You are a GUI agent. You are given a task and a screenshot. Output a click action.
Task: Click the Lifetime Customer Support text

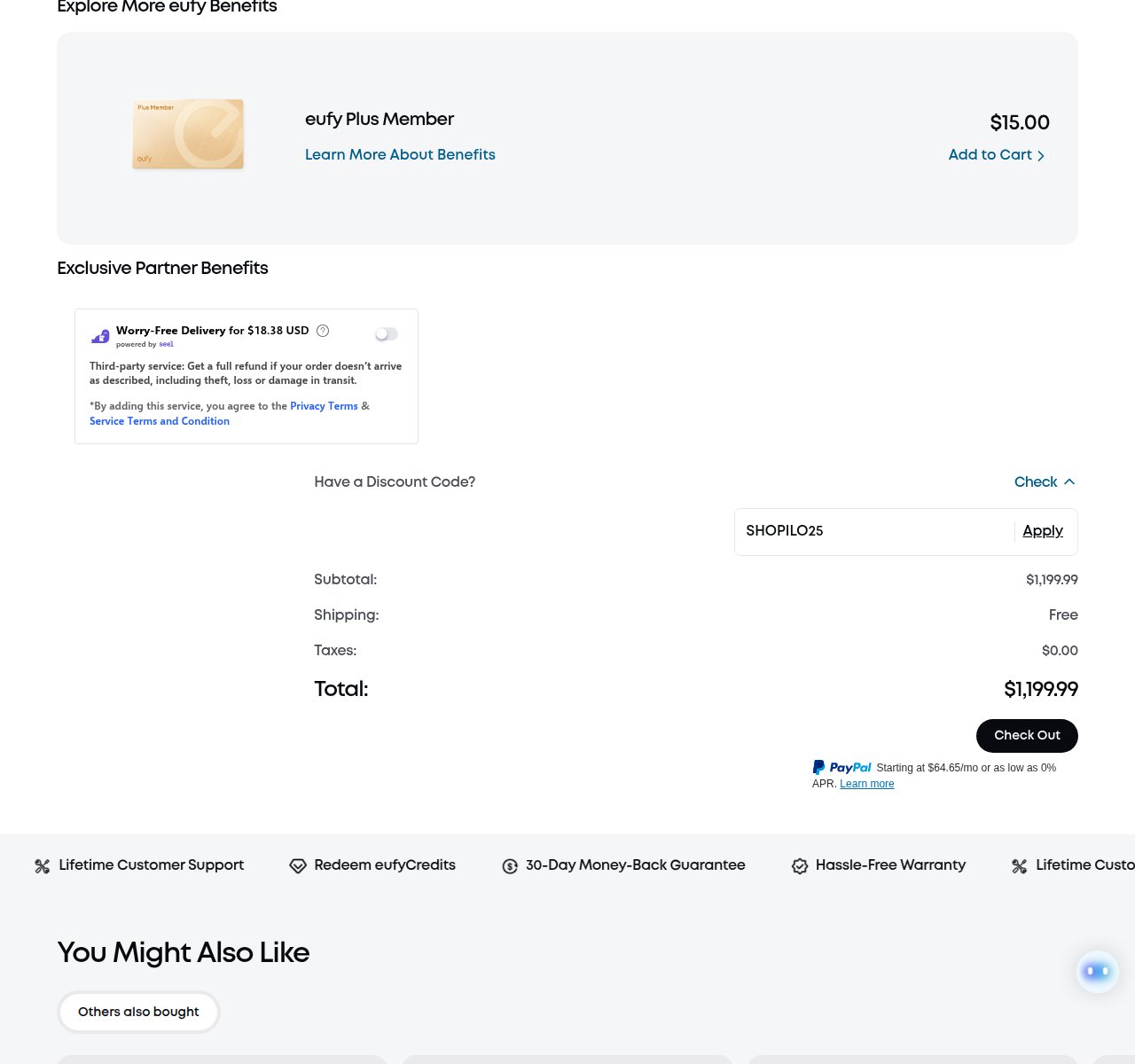pyautogui.click(x=152, y=864)
